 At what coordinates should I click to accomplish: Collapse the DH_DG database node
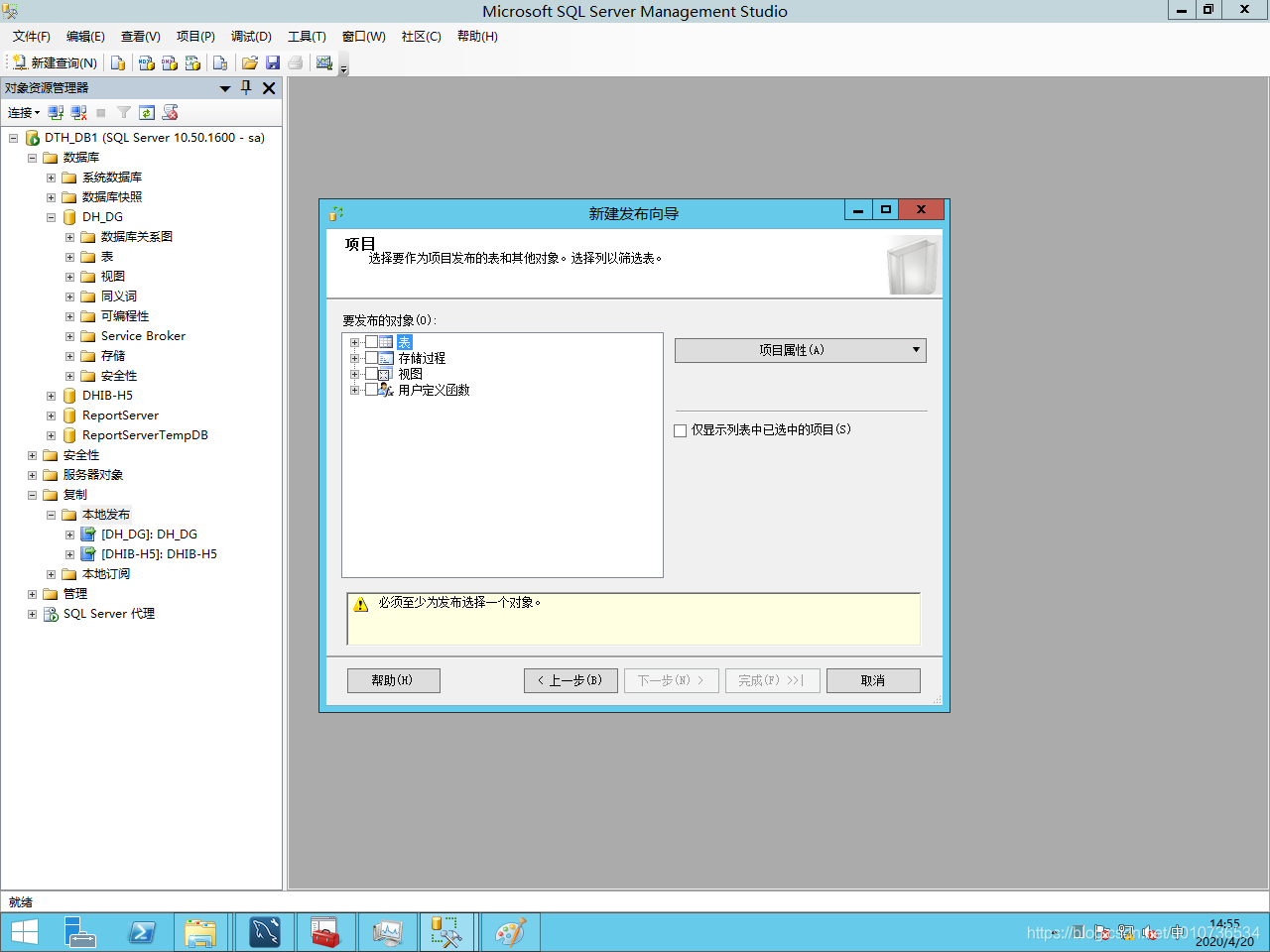point(51,217)
